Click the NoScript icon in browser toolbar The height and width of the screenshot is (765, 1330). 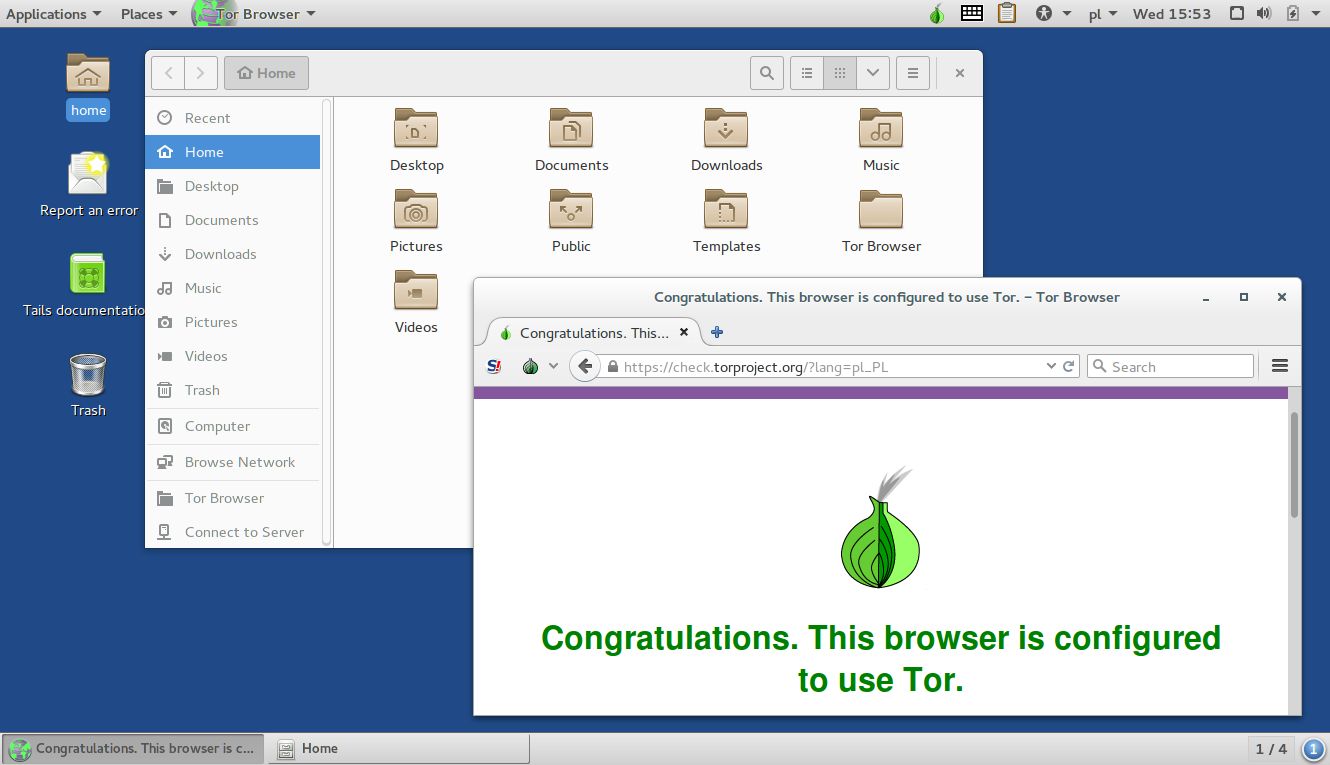tap(494, 366)
